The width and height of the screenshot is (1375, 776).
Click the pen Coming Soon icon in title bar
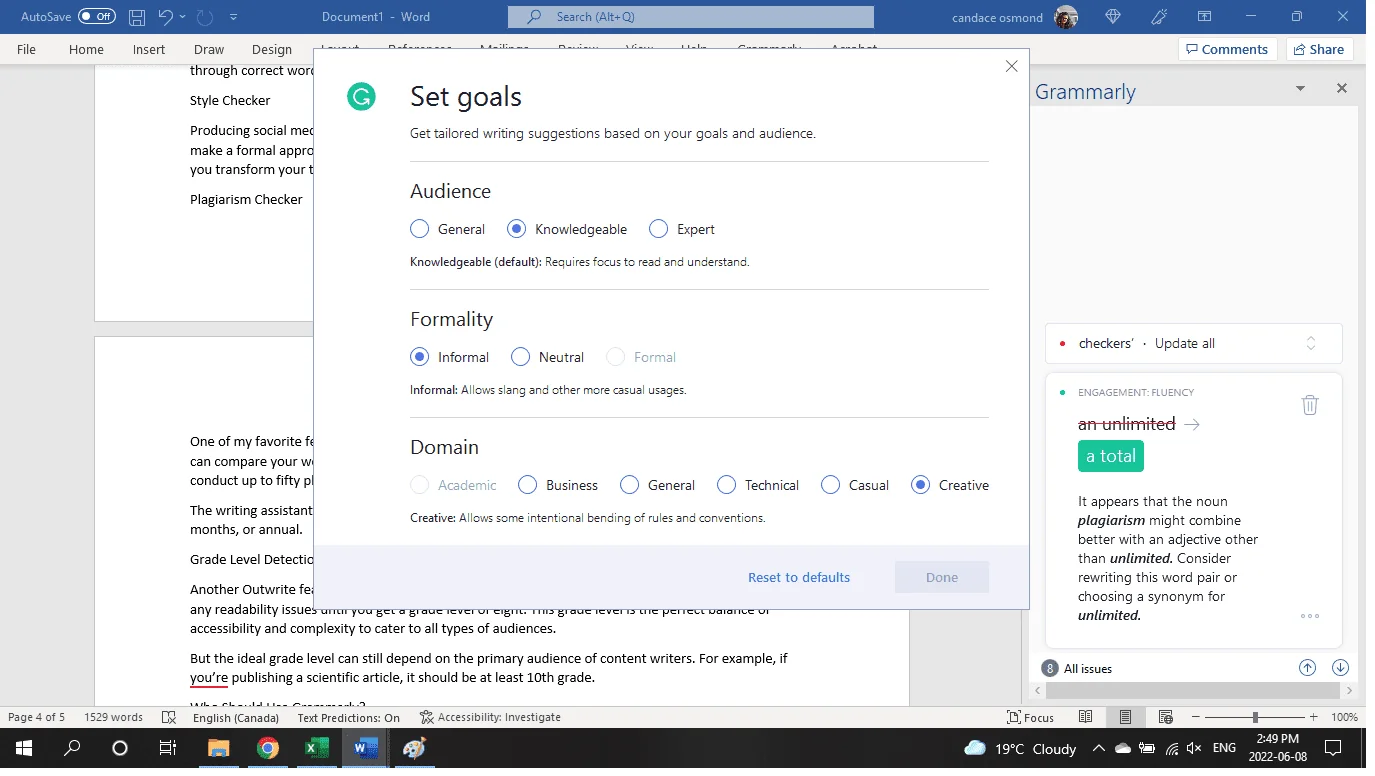tap(1159, 17)
